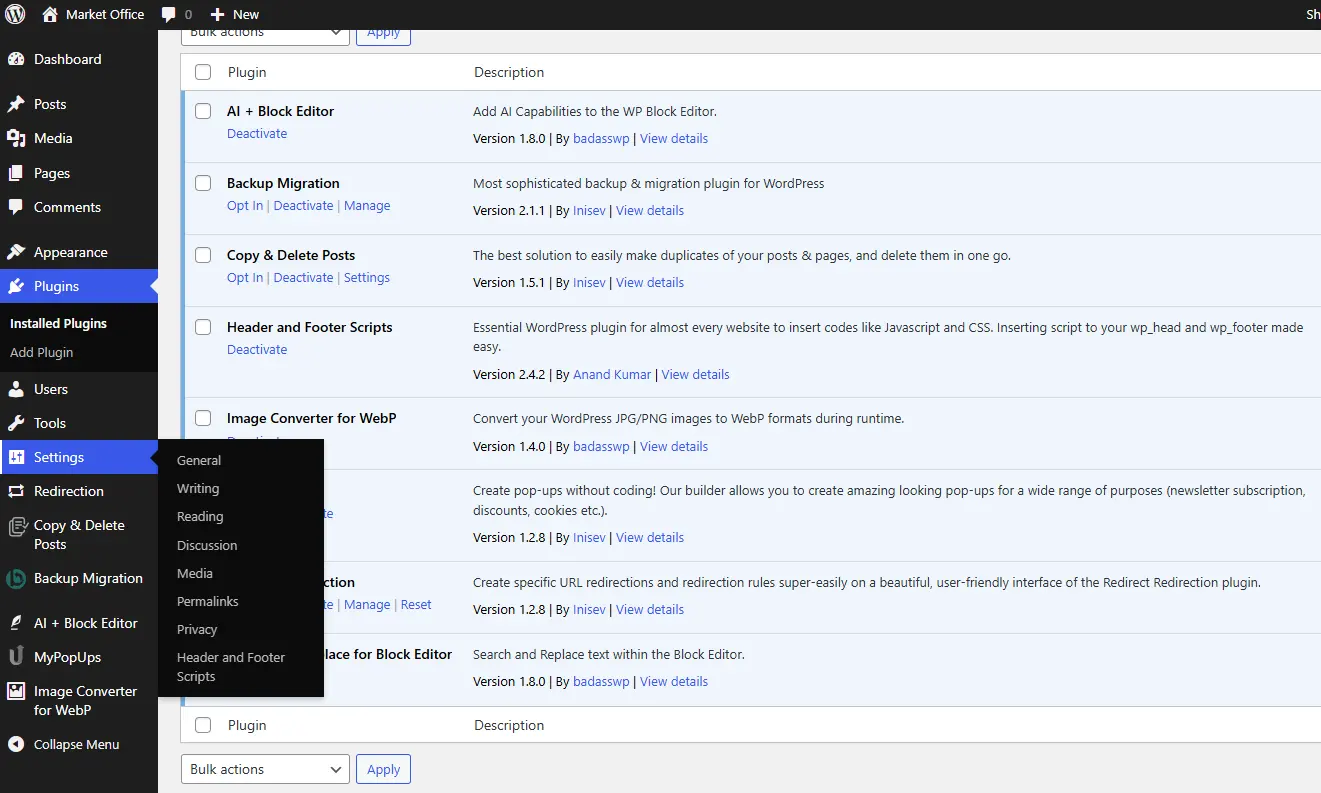Viewport: 1321px width, 793px height.
Task: Choose Writing from the Settings flyout
Action: coord(198,488)
